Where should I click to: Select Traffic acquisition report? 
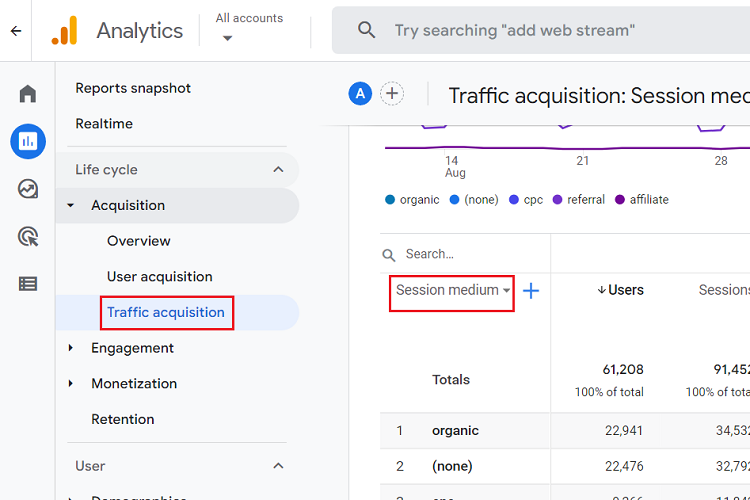point(165,312)
